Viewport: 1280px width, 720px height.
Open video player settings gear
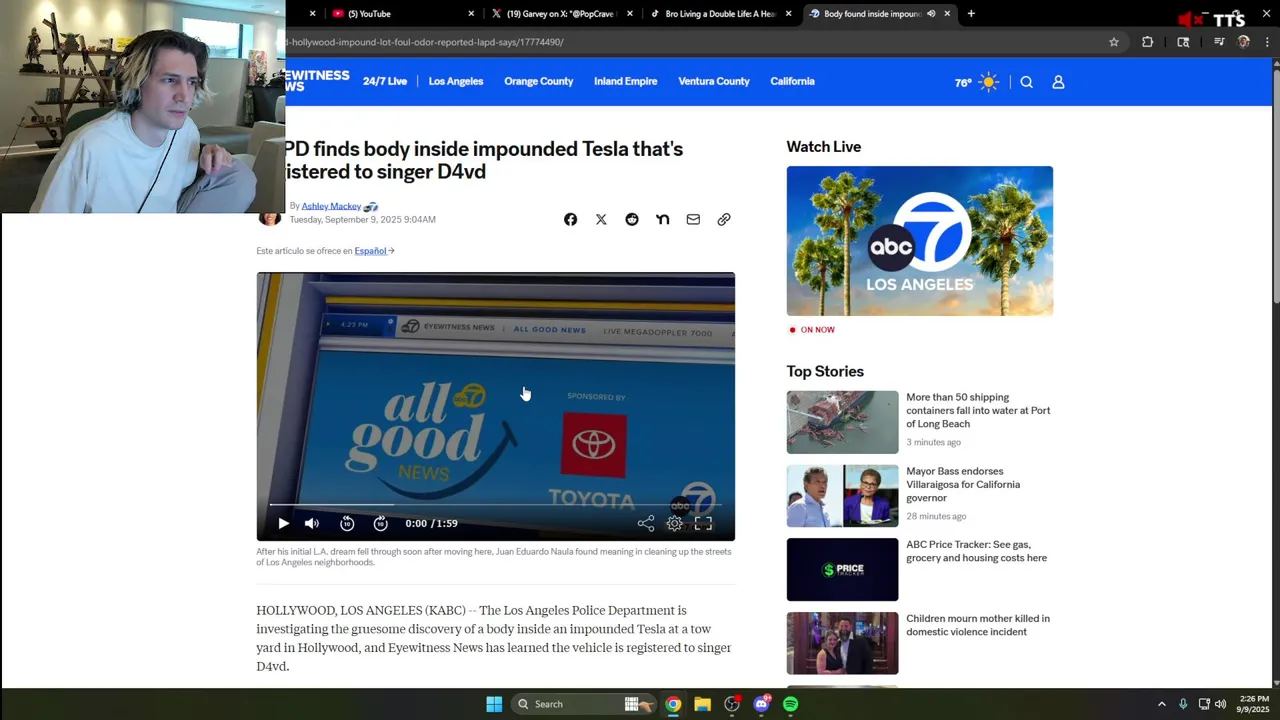[675, 523]
